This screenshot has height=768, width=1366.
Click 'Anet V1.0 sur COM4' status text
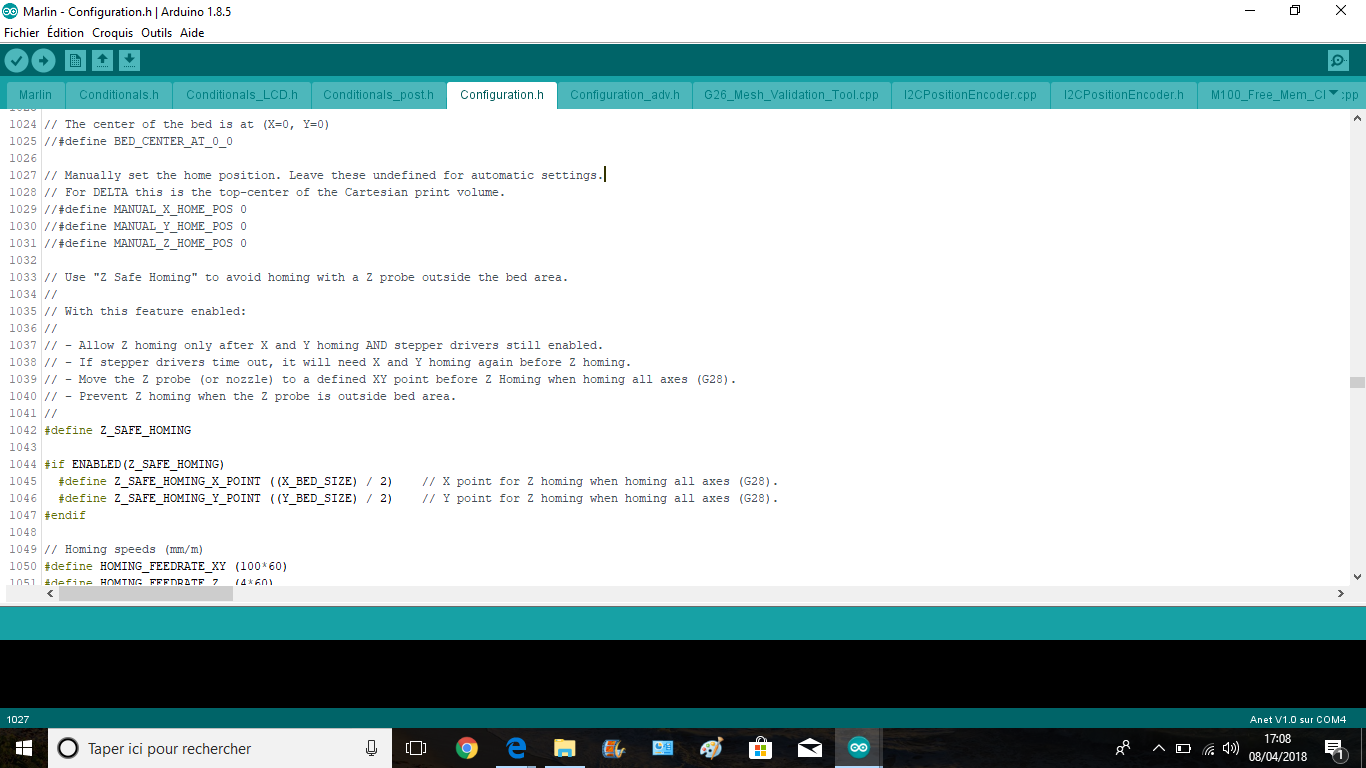point(1298,719)
